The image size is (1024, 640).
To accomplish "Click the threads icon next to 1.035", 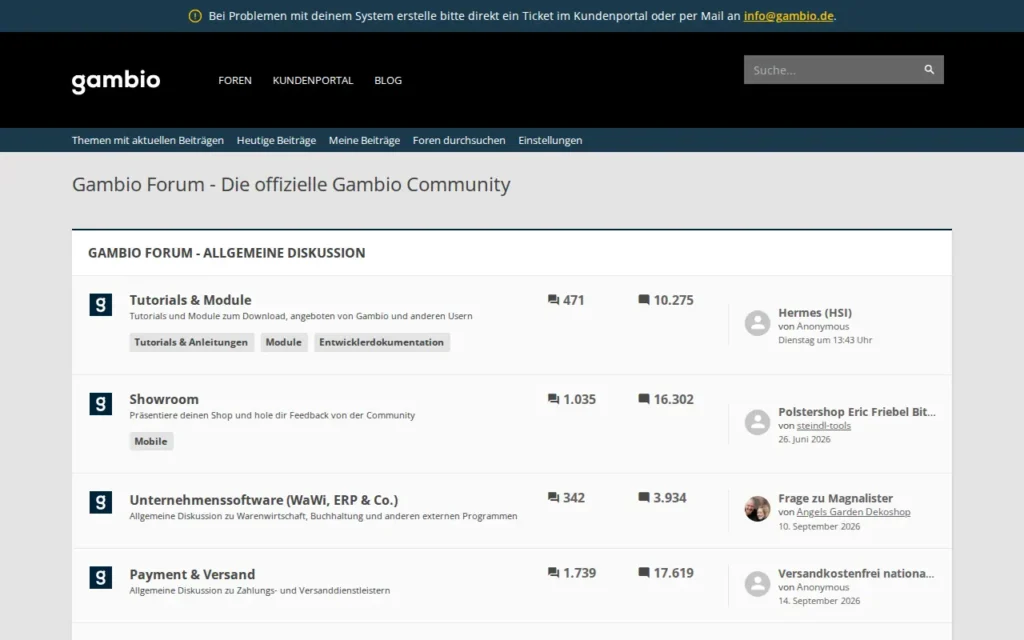I will click(x=553, y=399).
